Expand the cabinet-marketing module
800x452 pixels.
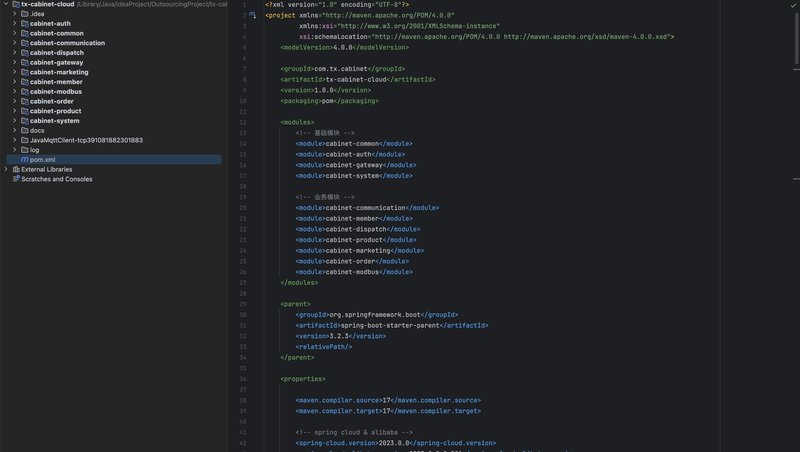coord(15,72)
